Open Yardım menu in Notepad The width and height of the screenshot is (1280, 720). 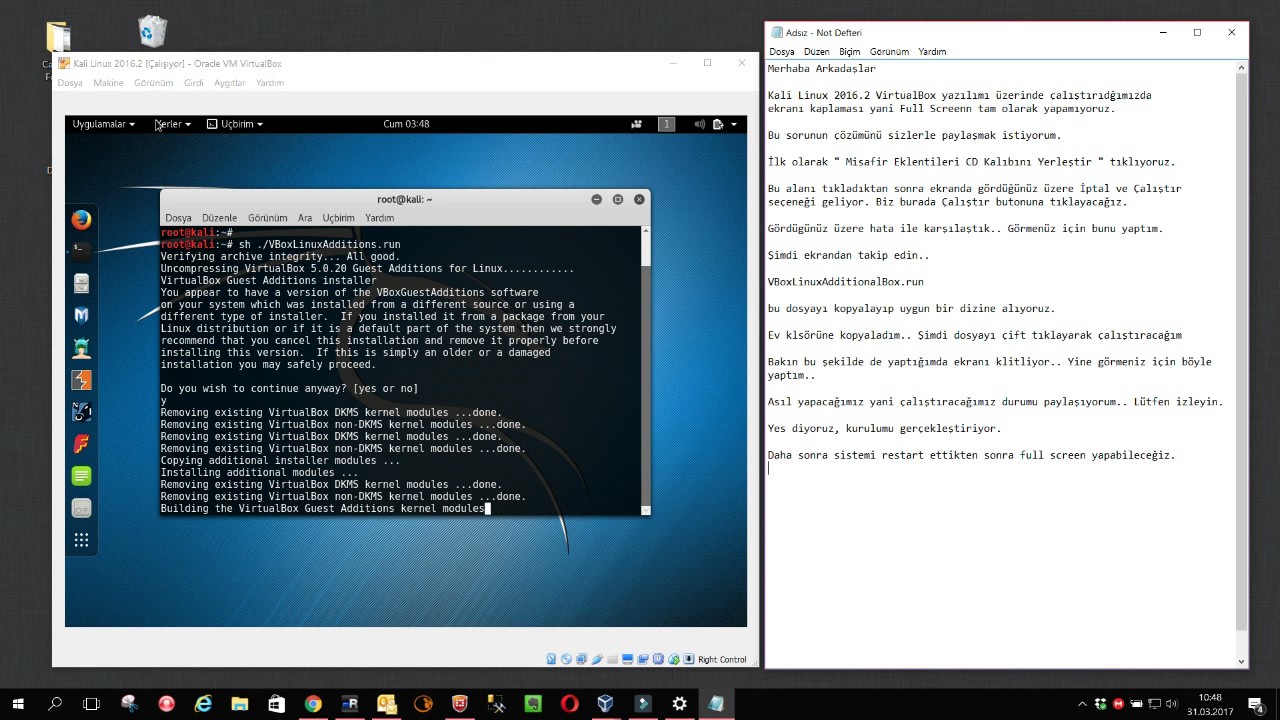pos(932,51)
